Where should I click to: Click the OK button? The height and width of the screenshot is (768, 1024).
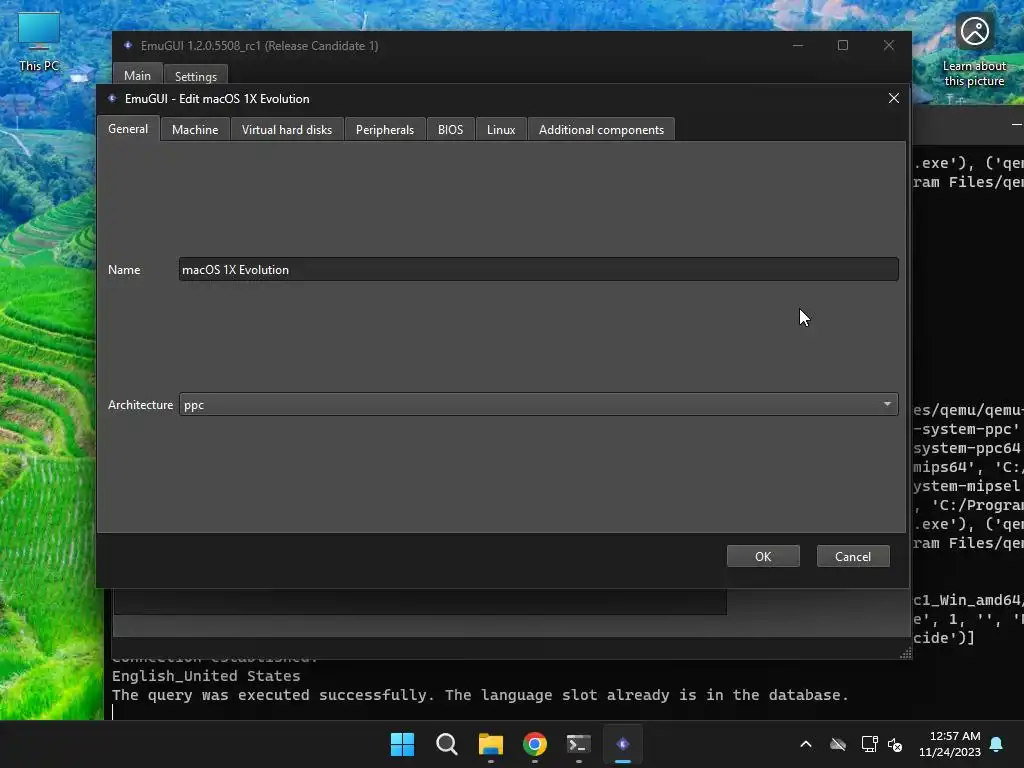click(x=763, y=556)
